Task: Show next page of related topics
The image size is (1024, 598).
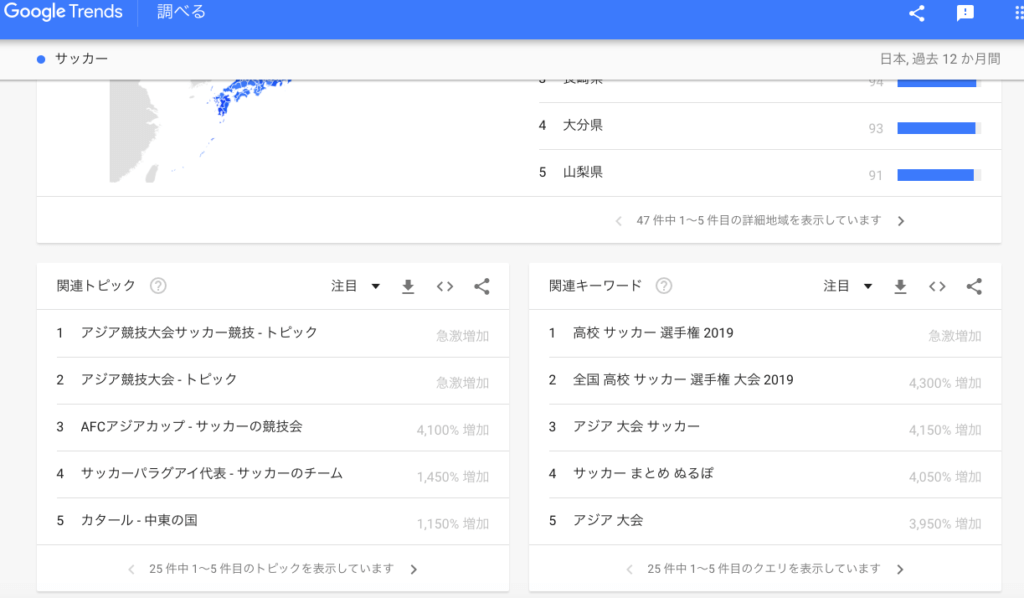Action: tap(414, 570)
